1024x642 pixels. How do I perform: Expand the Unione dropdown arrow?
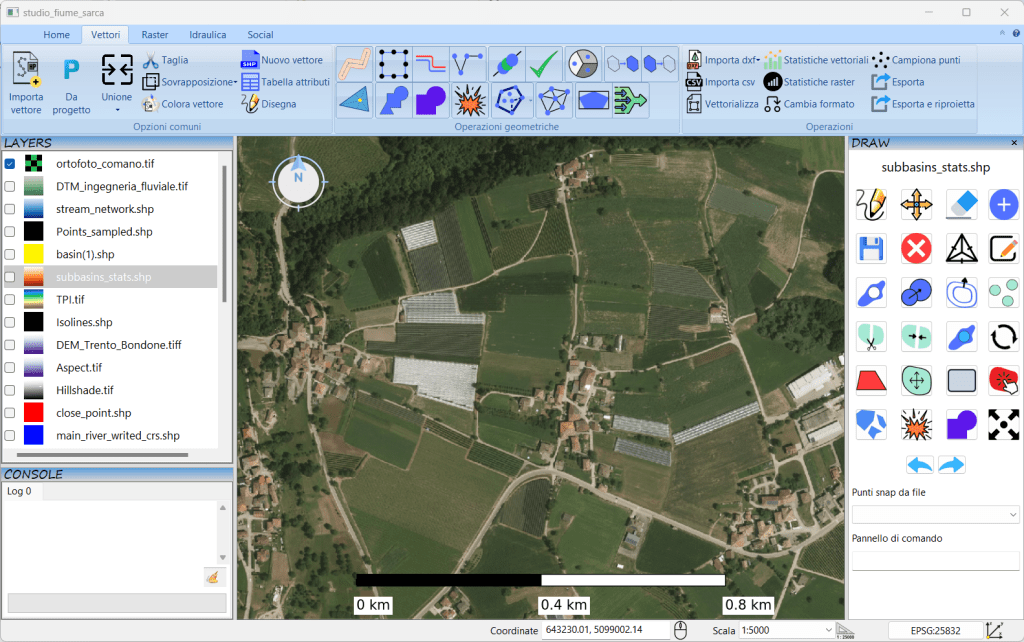click(118, 110)
